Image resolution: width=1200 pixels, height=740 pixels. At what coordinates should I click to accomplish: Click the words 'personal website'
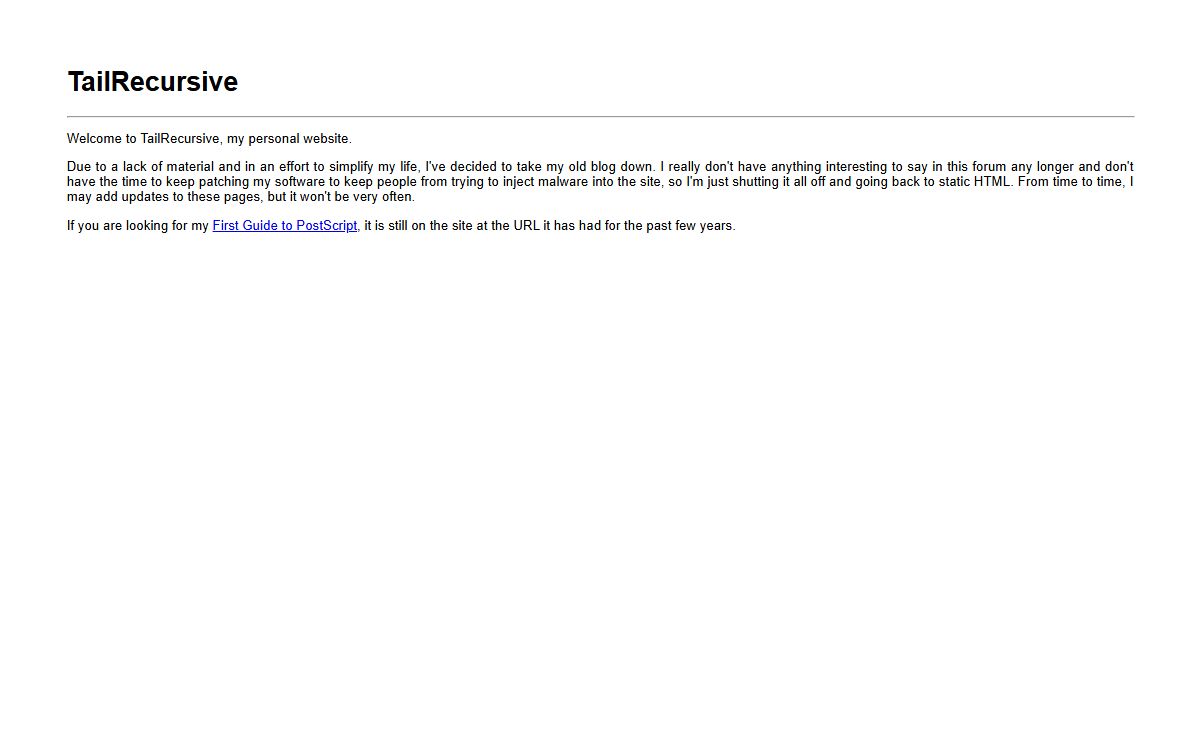299,138
